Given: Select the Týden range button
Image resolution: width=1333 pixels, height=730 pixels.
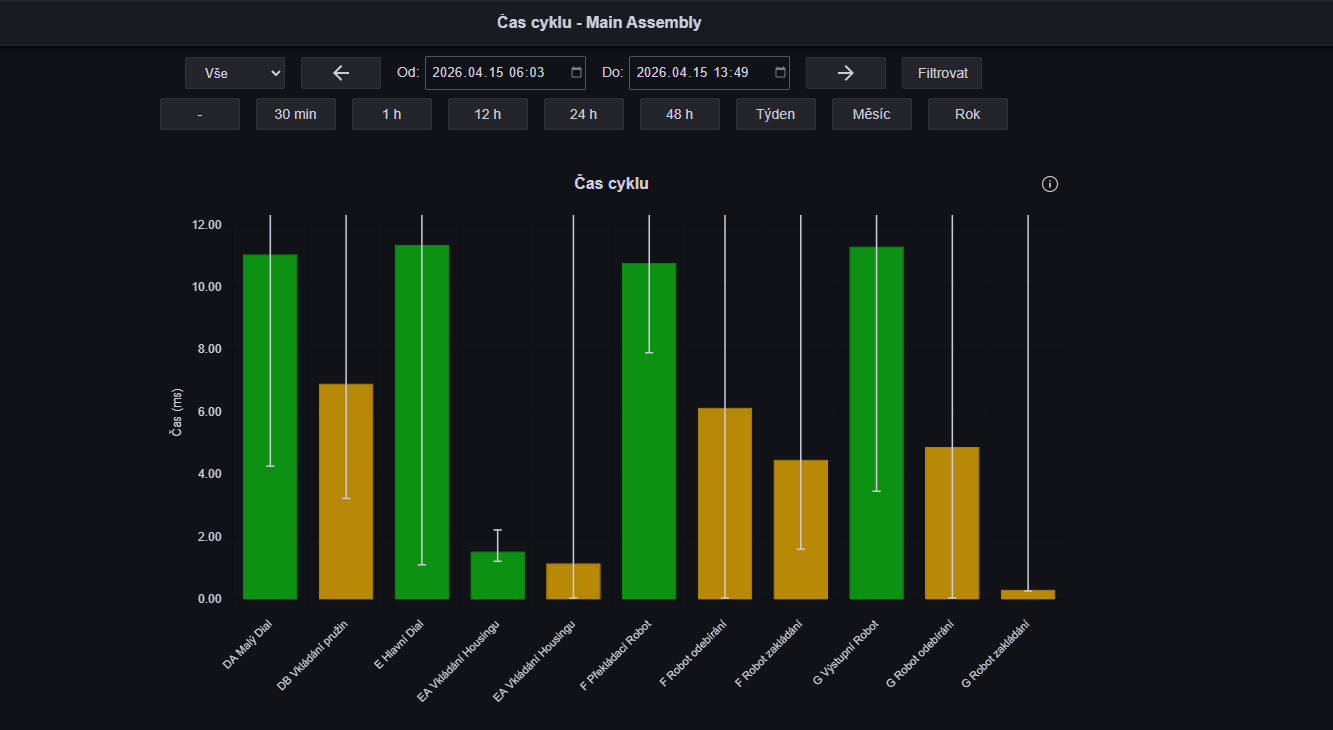Looking at the screenshot, I should pos(776,114).
